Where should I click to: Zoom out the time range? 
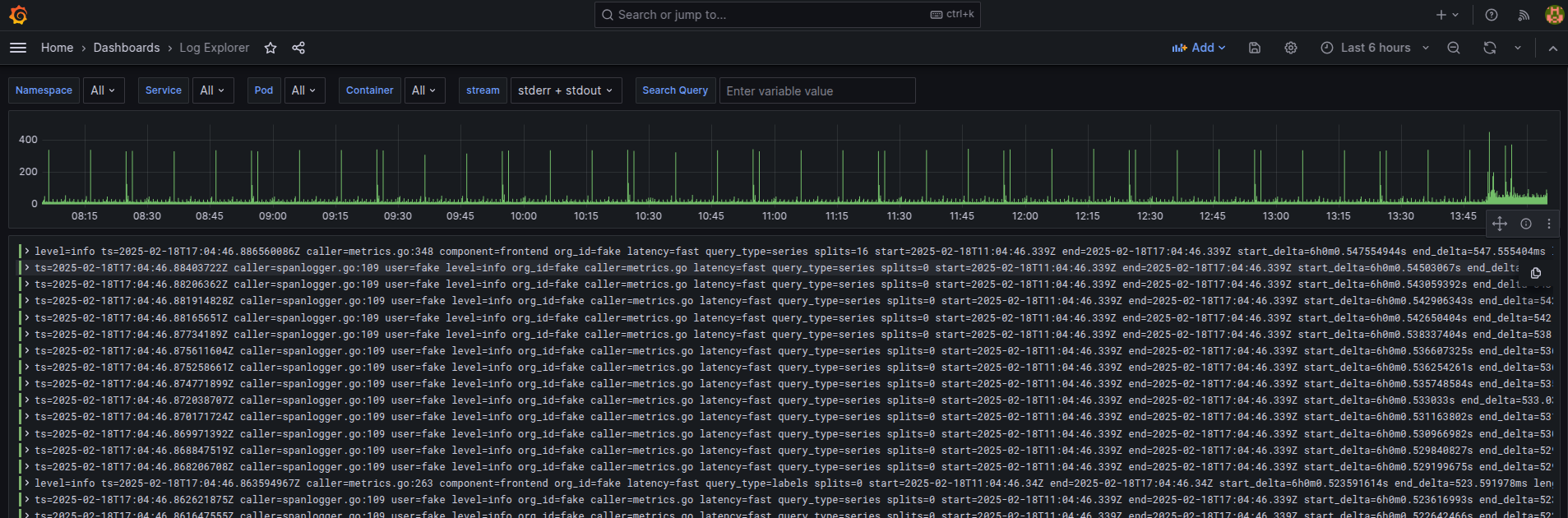1454,48
